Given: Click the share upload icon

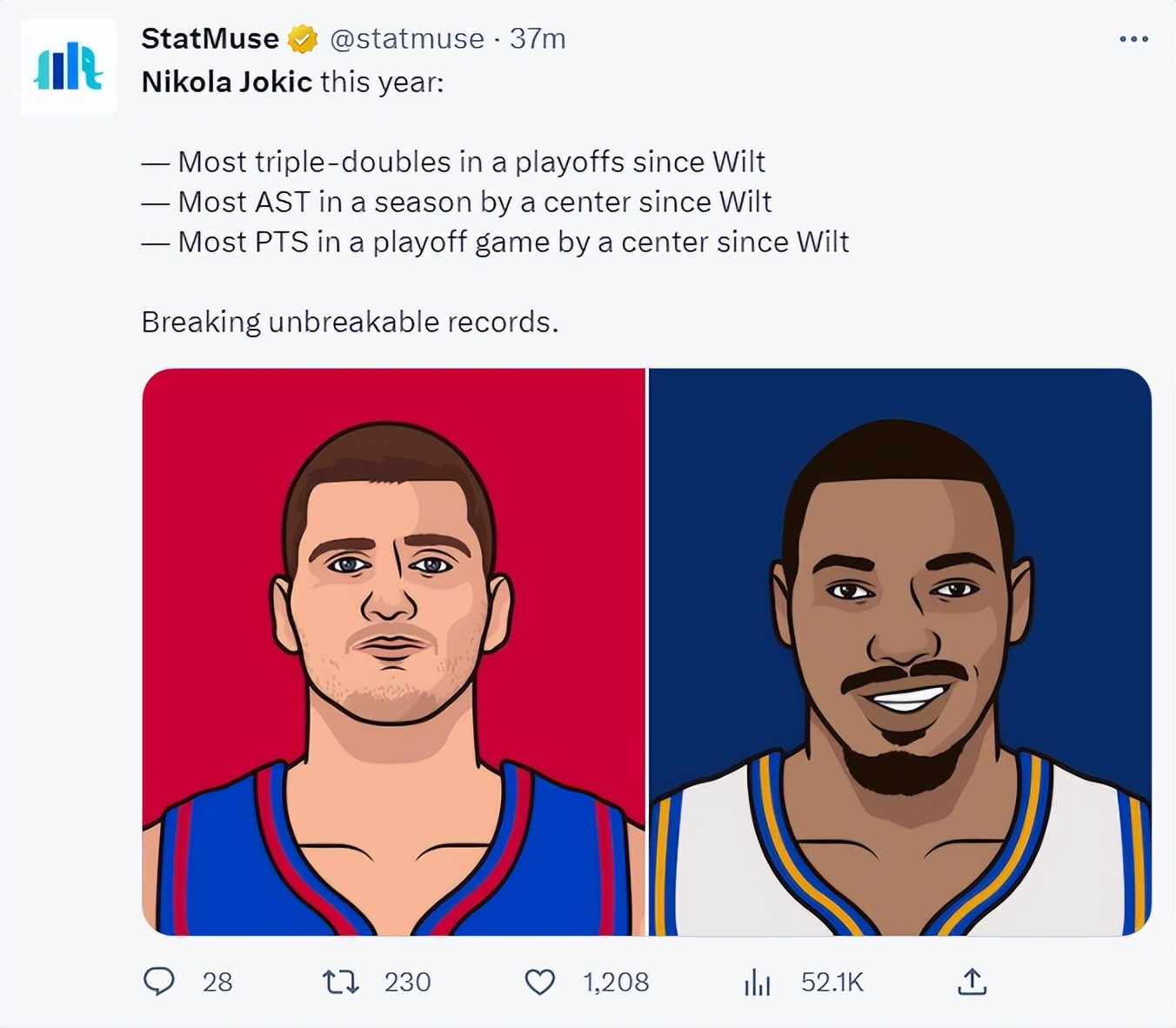Looking at the screenshot, I should click(x=972, y=982).
